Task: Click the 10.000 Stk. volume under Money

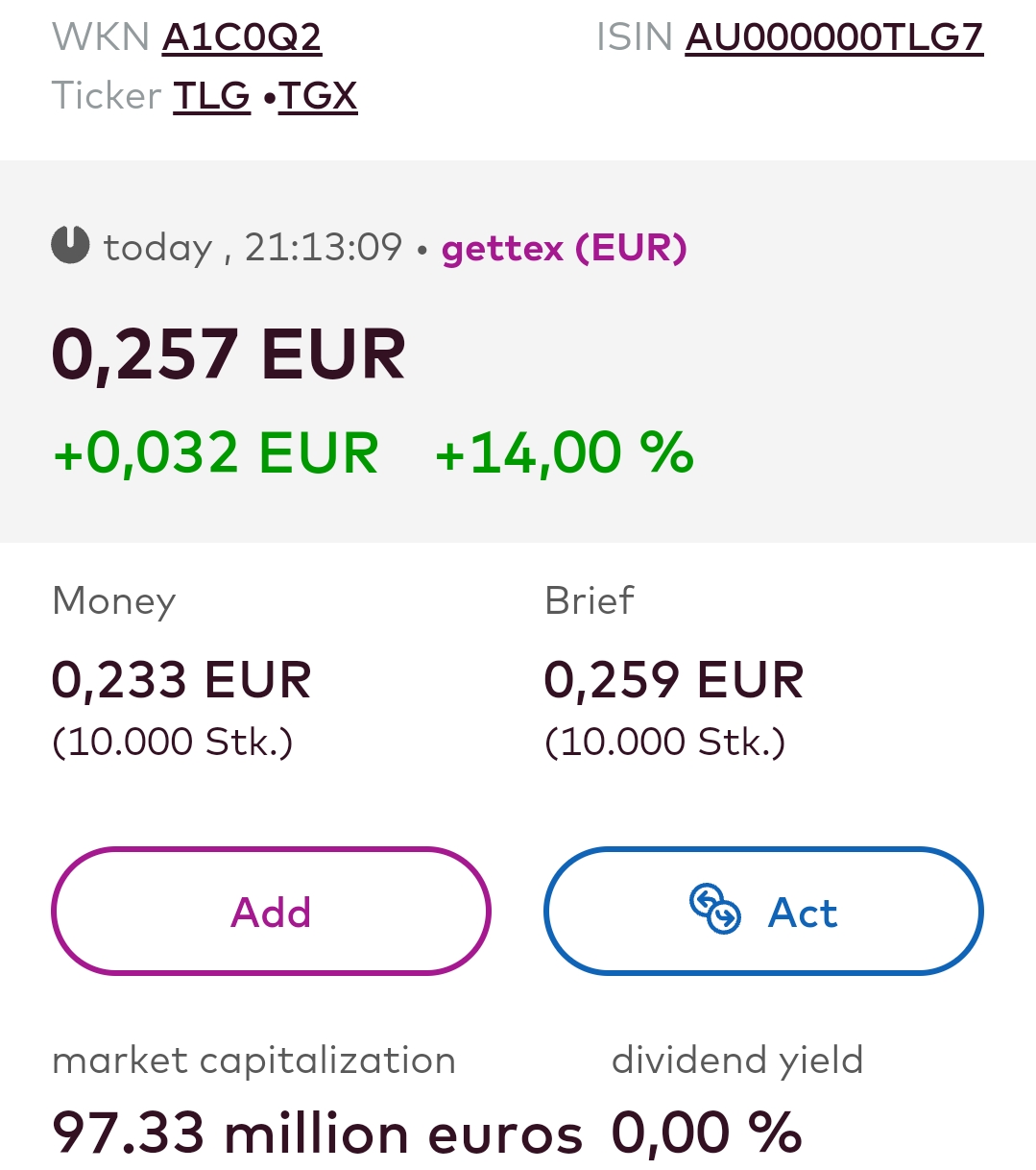Action: click(x=173, y=743)
